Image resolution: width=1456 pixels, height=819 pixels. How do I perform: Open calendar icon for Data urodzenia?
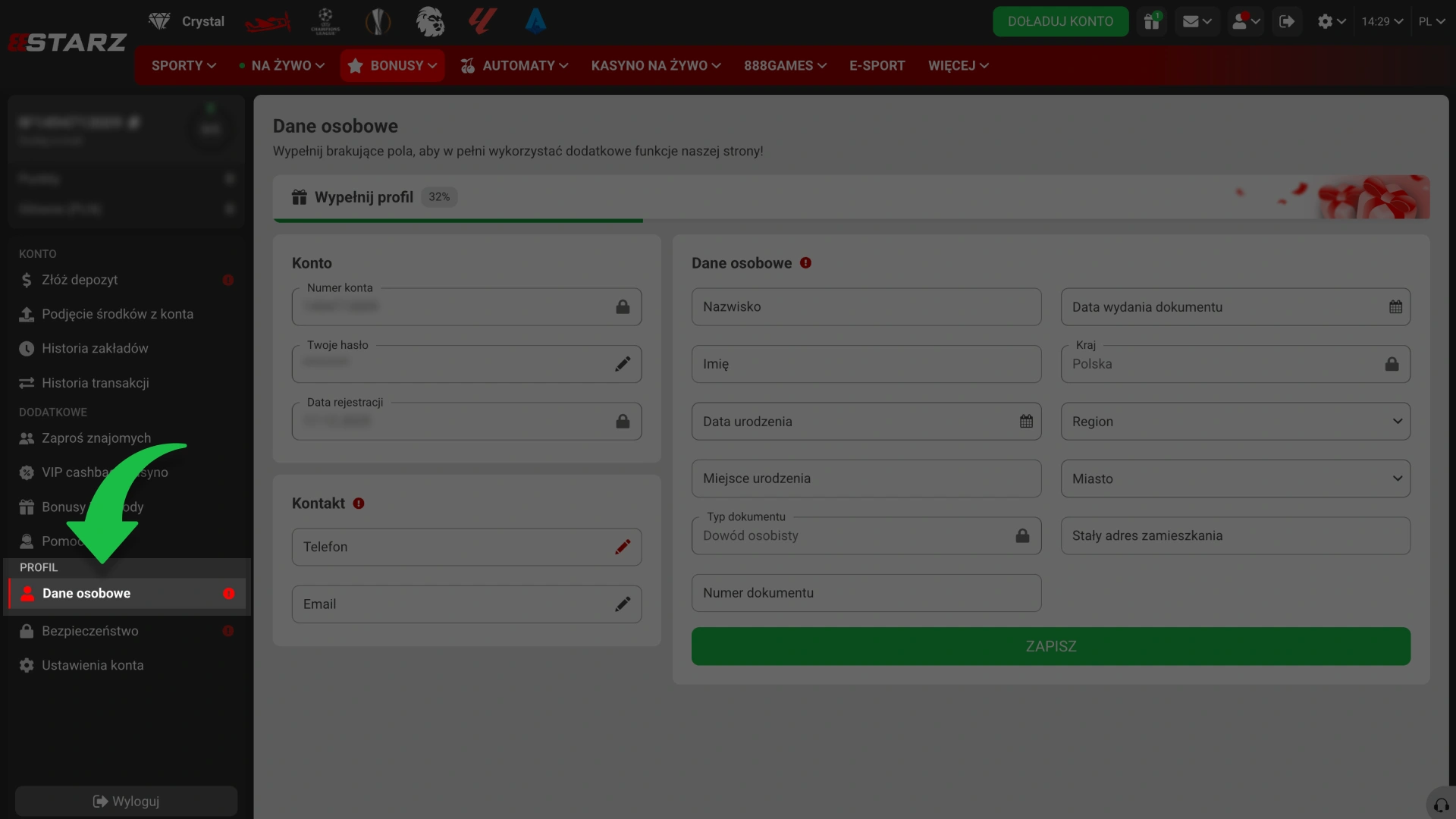(1026, 422)
